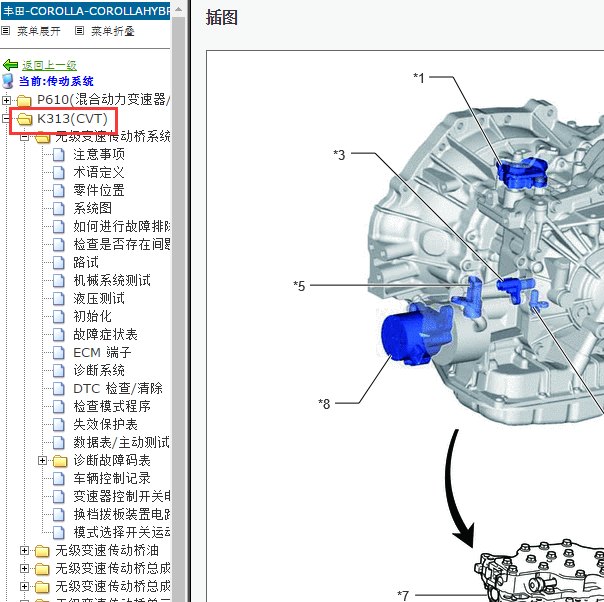
Task: Open the 检查是否存在间歇性故障 page
Action: click(x=121, y=244)
